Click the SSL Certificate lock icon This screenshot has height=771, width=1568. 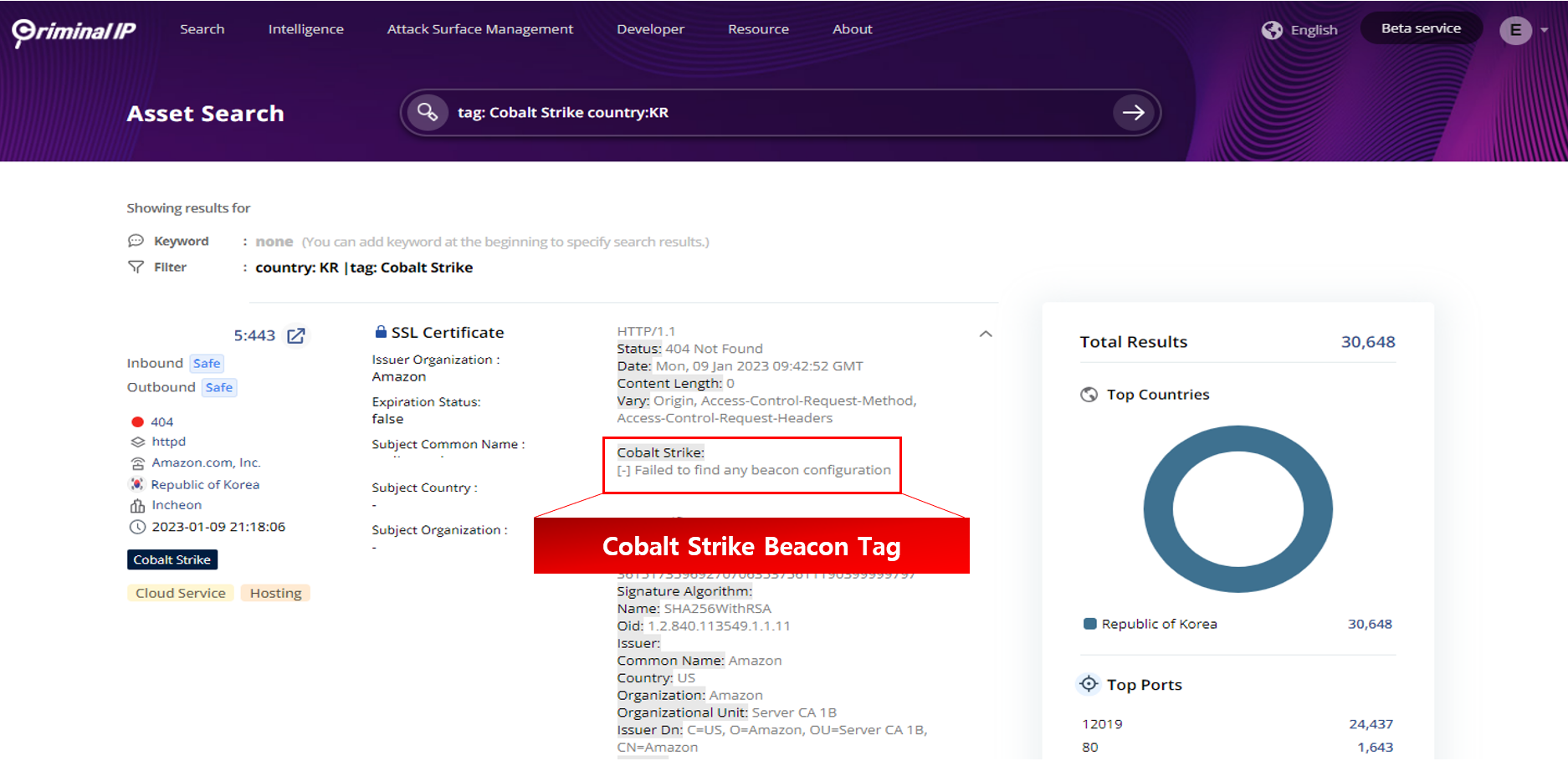pyautogui.click(x=381, y=332)
